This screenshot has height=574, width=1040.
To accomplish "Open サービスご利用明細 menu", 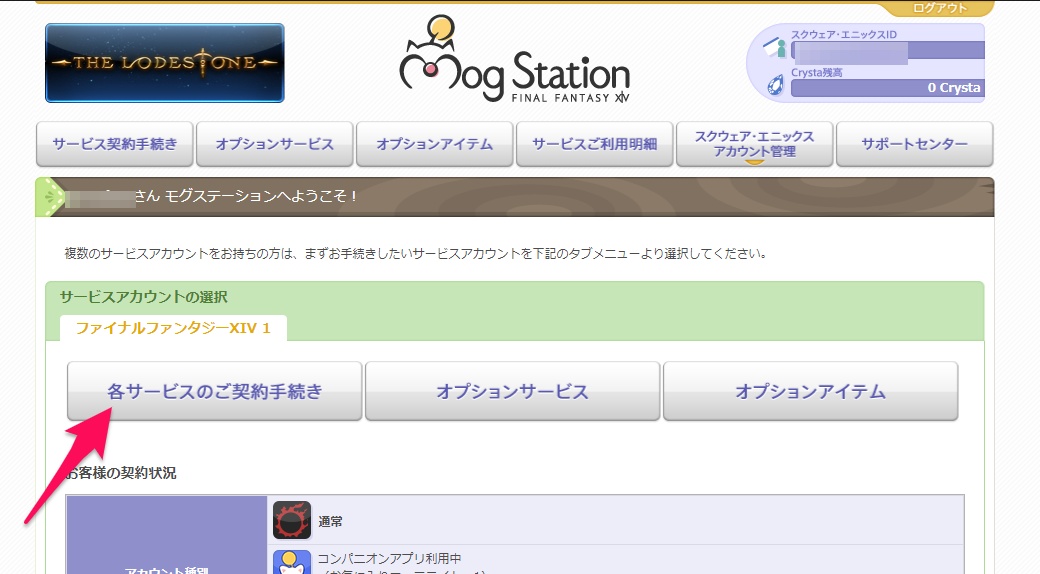I will point(594,144).
